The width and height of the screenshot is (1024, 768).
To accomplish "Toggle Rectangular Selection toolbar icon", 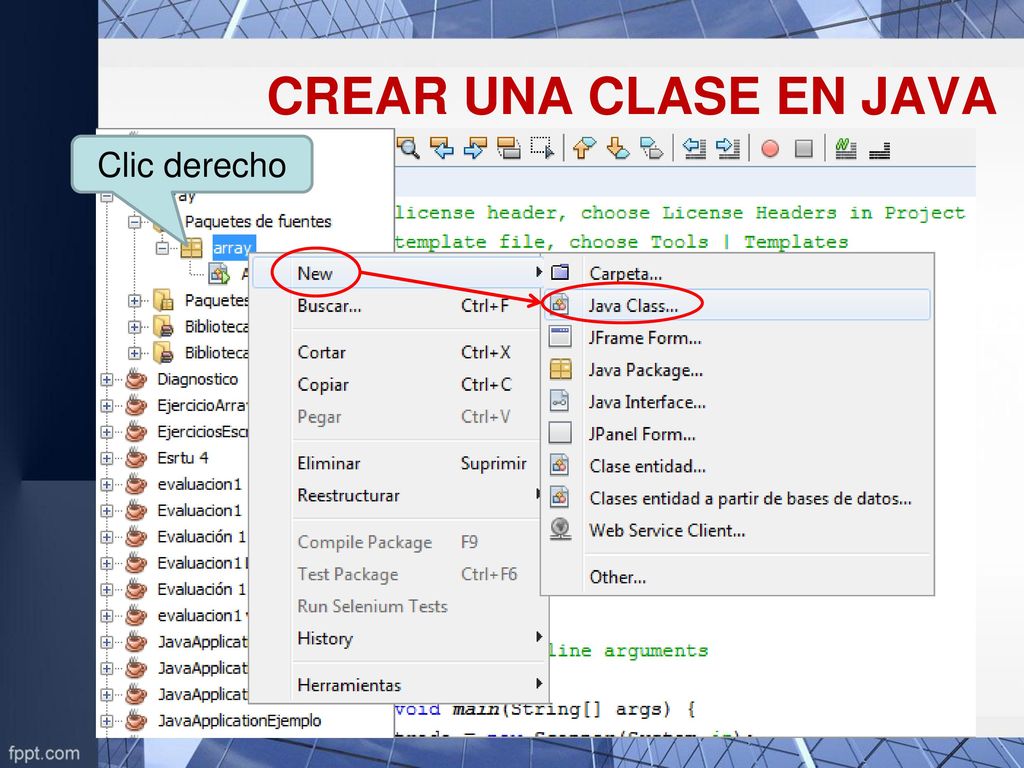I will [542, 148].
